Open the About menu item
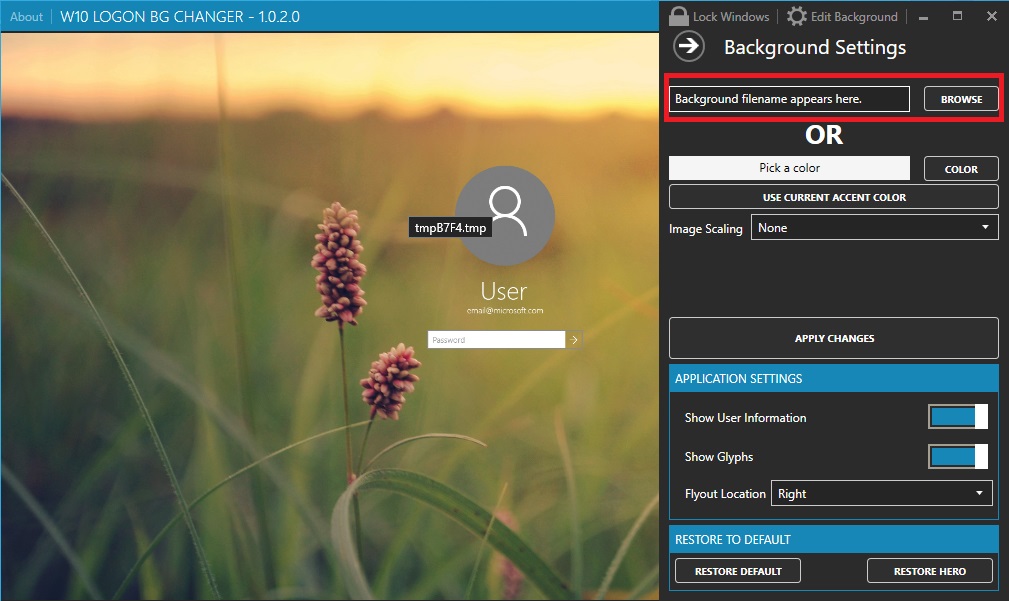The height and width of the screenshot is (601, 1009). (26, 17)
